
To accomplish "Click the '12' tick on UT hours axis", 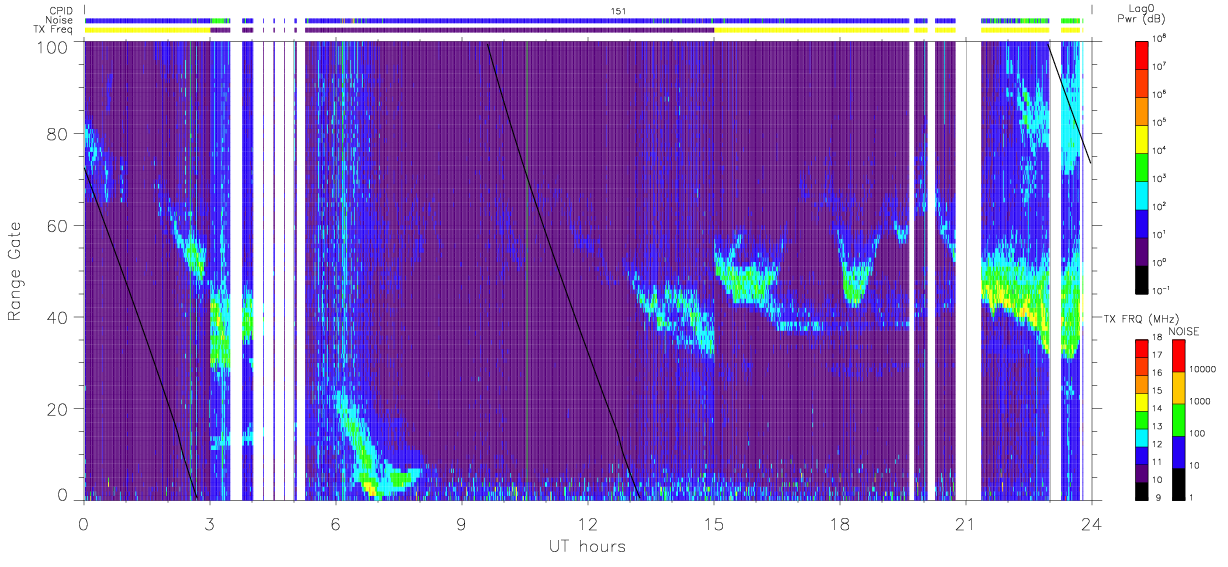I will [588, 522].
